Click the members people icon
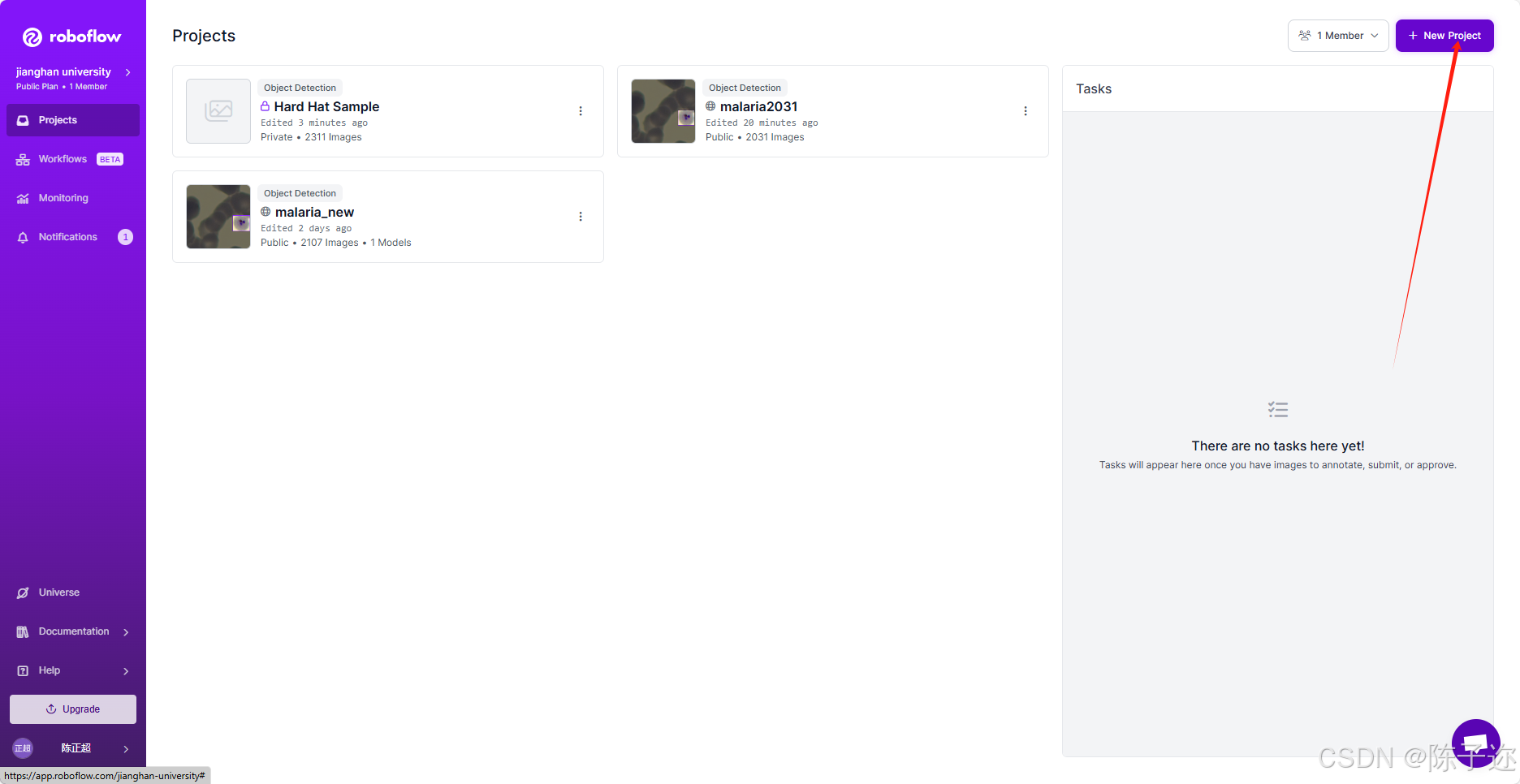 coord(1305,36)
